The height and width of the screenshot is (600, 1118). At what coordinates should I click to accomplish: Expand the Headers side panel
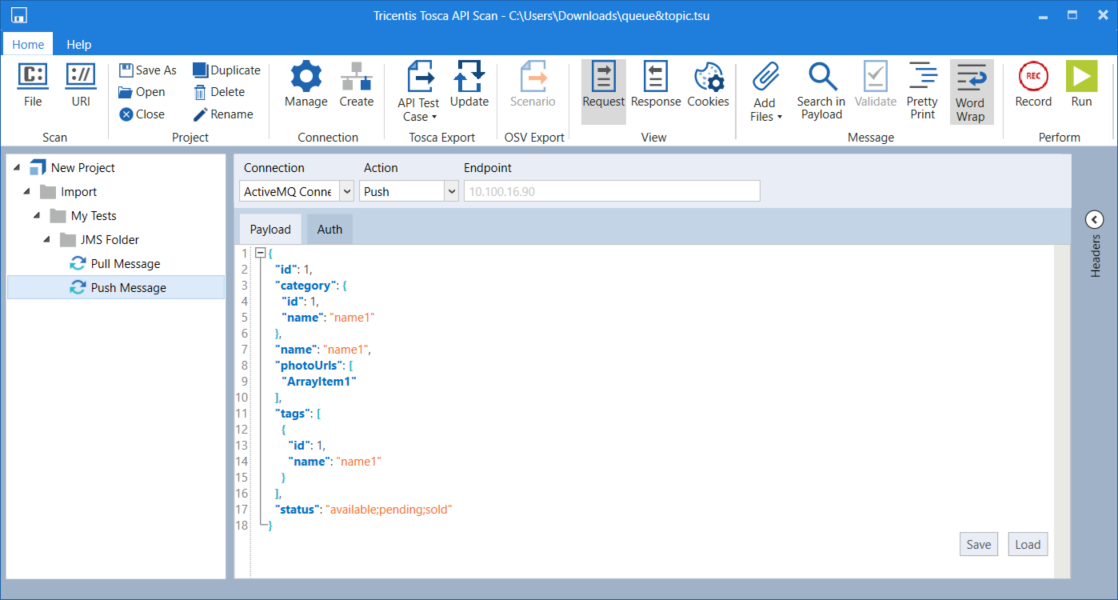tap(1094, 220)
